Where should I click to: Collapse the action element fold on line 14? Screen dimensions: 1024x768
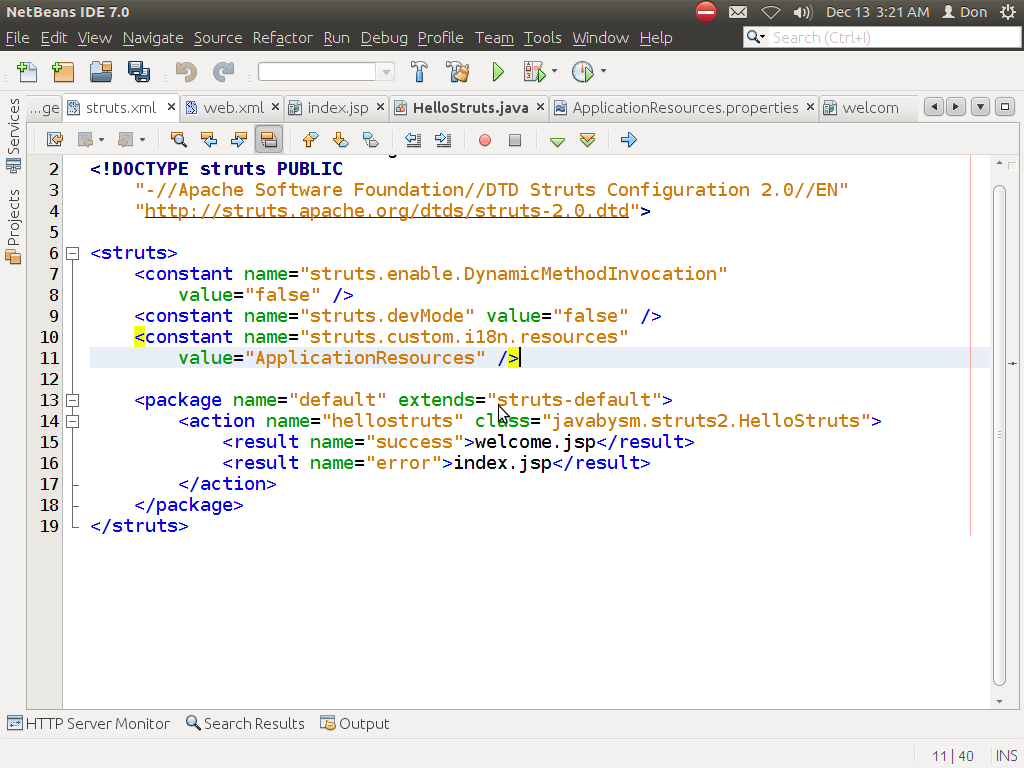click(x=72, y=421)
